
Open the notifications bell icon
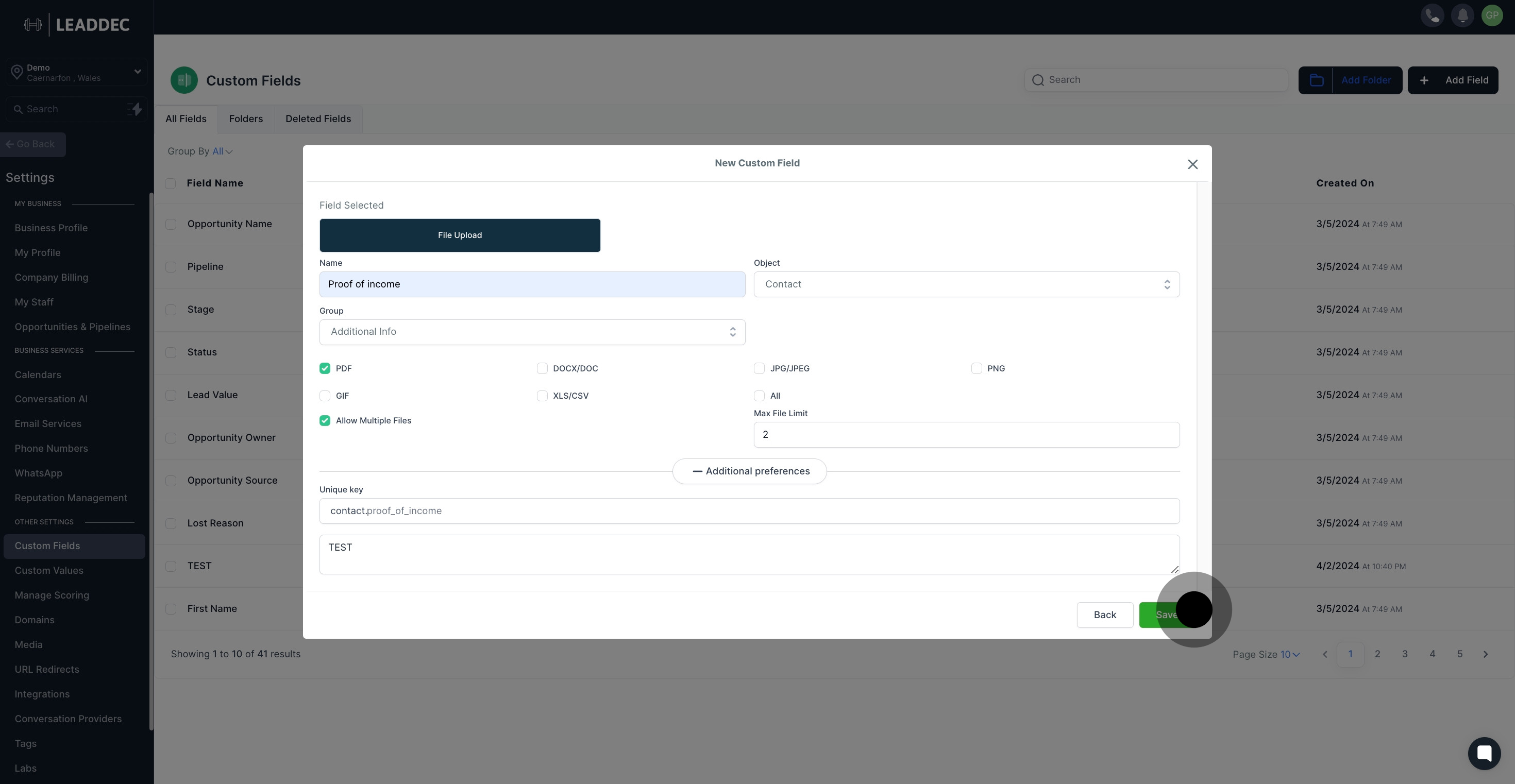[x=1462, y=16]
